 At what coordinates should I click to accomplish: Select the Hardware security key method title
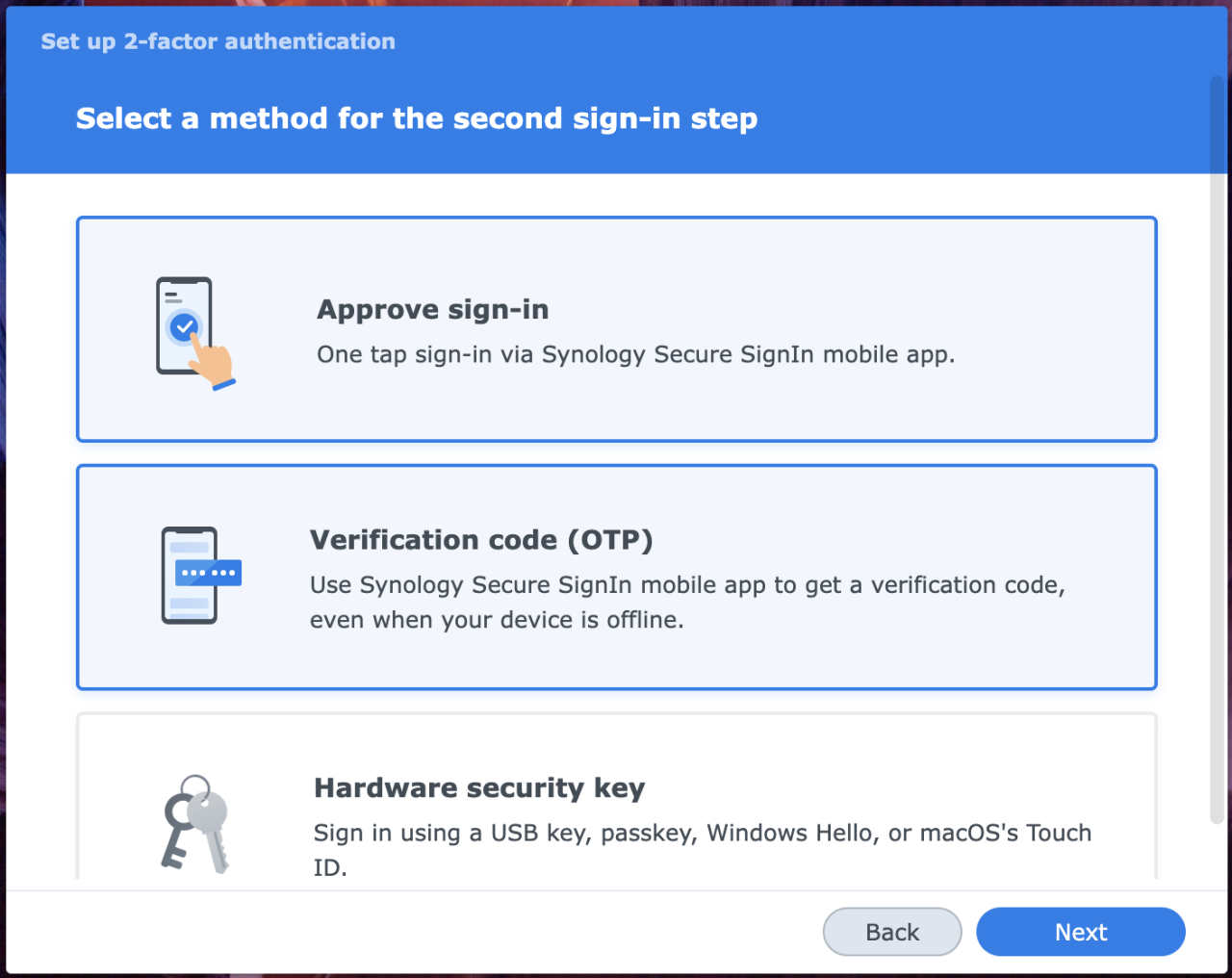point(479,788)
